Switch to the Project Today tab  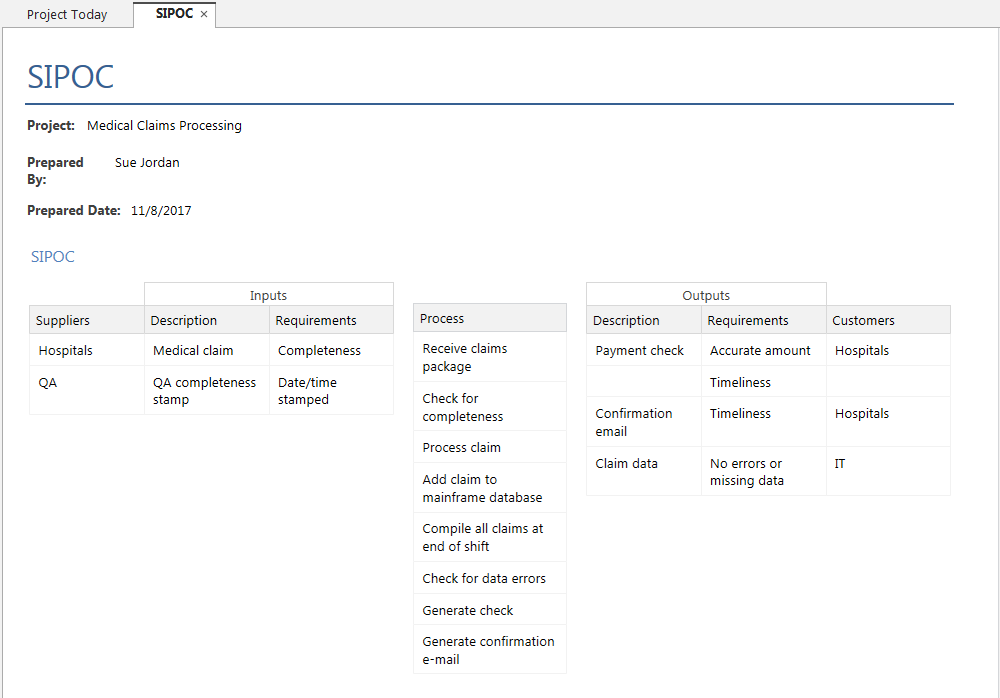tap(67, 15)
